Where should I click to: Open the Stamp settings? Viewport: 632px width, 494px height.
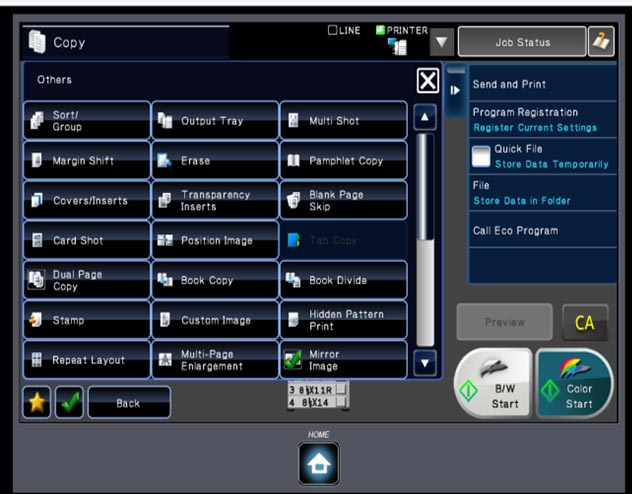87,320
